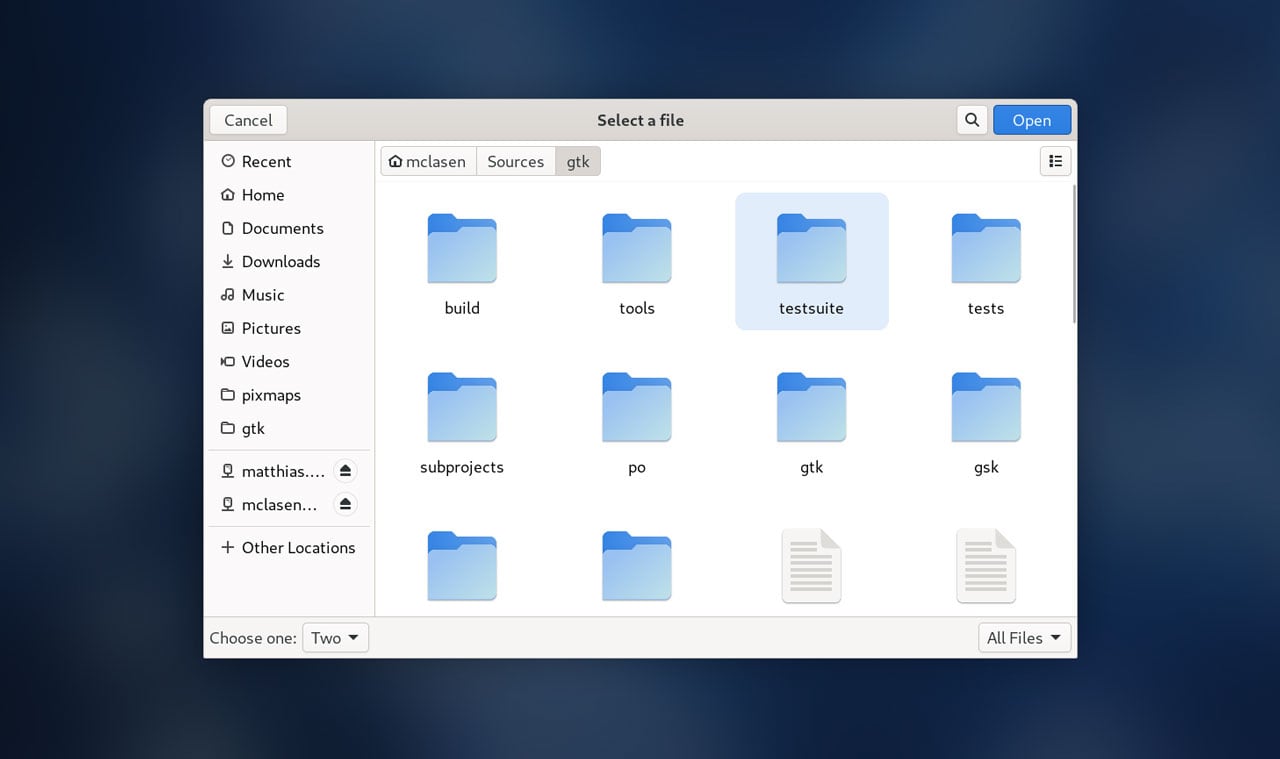Open Music in sidebar
The height and width of the screenshot is (759, 1280).
pyautogui.click(x=289, y=295)
